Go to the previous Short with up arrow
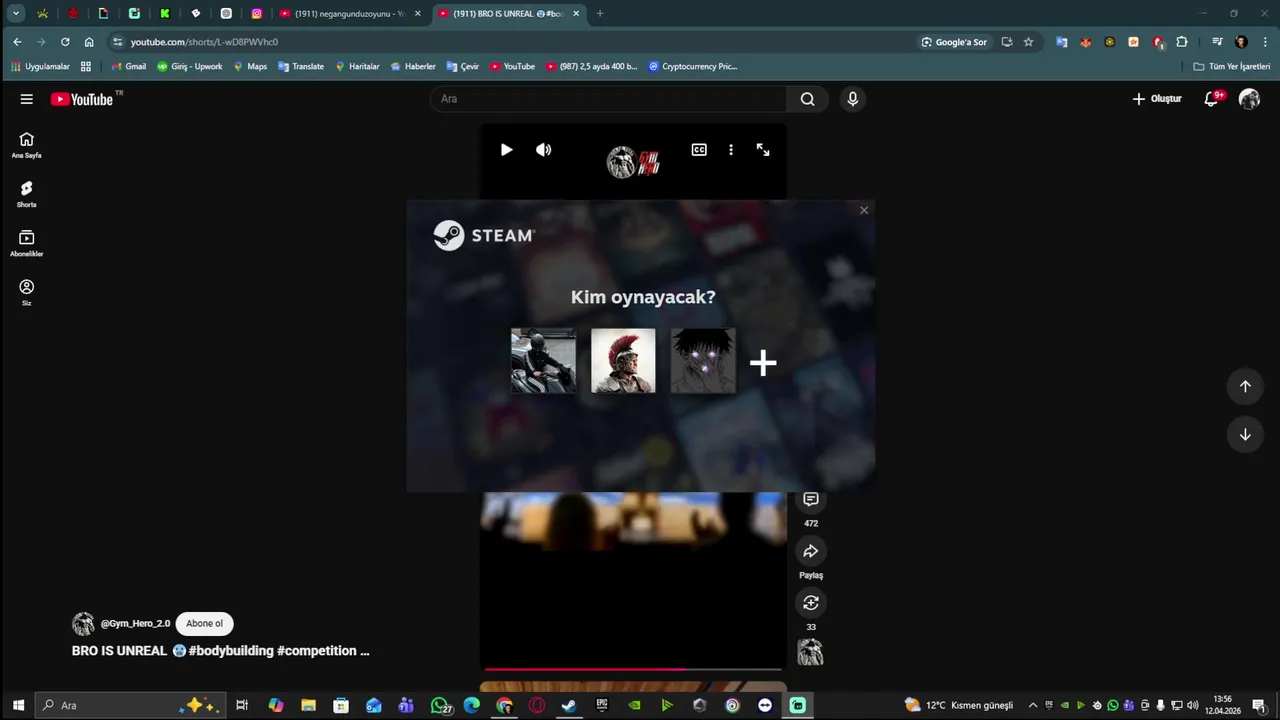This screenshot has width=1280, height=720. (1245, 386)
